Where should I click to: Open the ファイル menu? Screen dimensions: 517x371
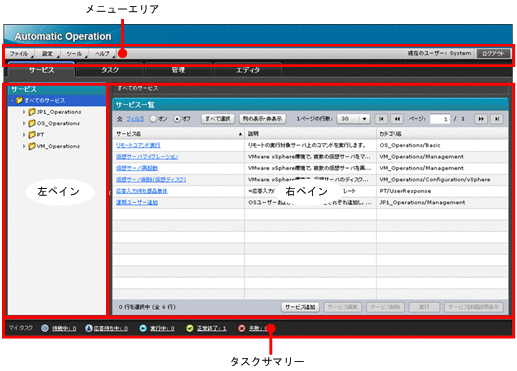(x=21, y=54)
